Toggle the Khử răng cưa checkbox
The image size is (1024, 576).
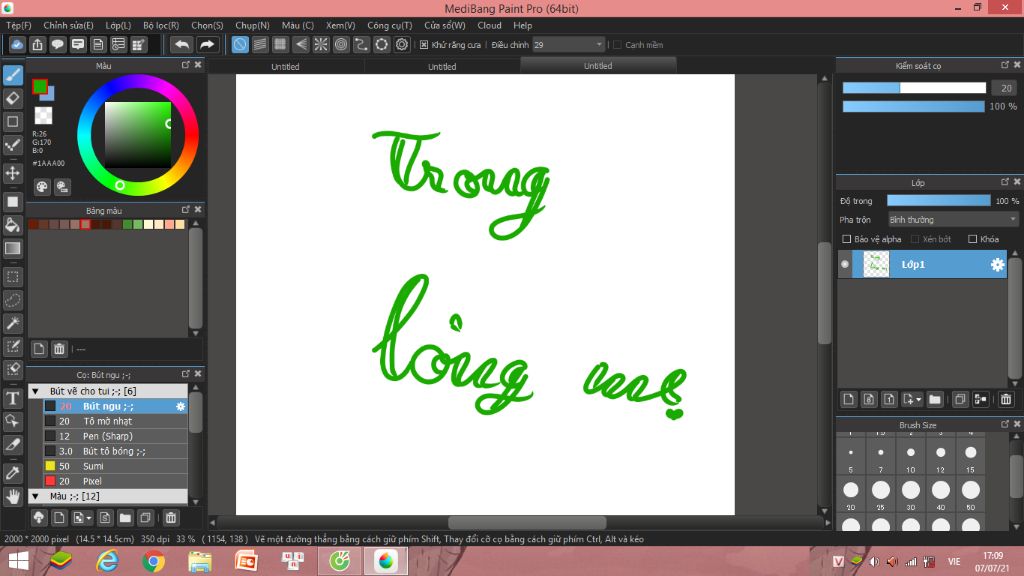(424, 44)
